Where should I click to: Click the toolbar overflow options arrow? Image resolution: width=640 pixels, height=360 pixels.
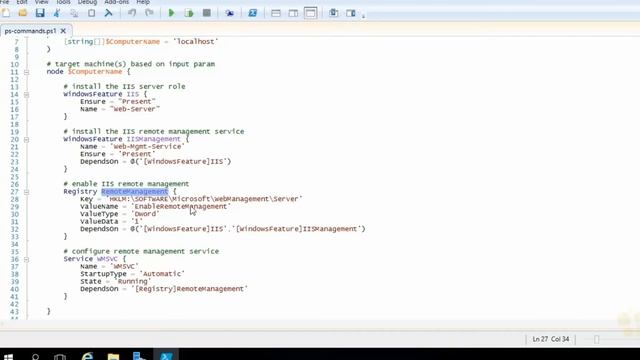363,16
